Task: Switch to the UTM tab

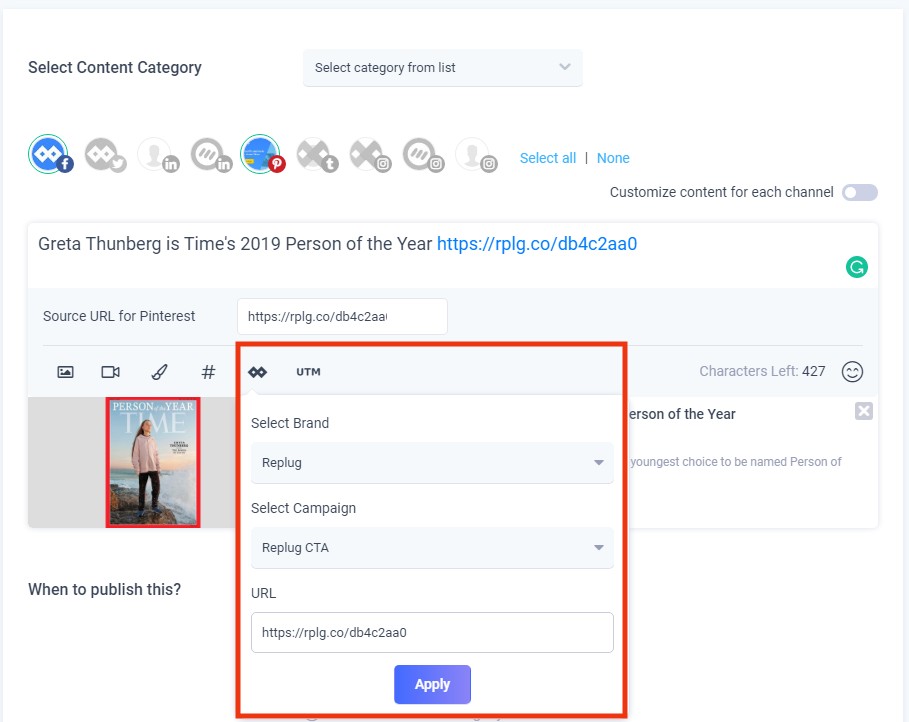Action: click(x=307, y=371)
